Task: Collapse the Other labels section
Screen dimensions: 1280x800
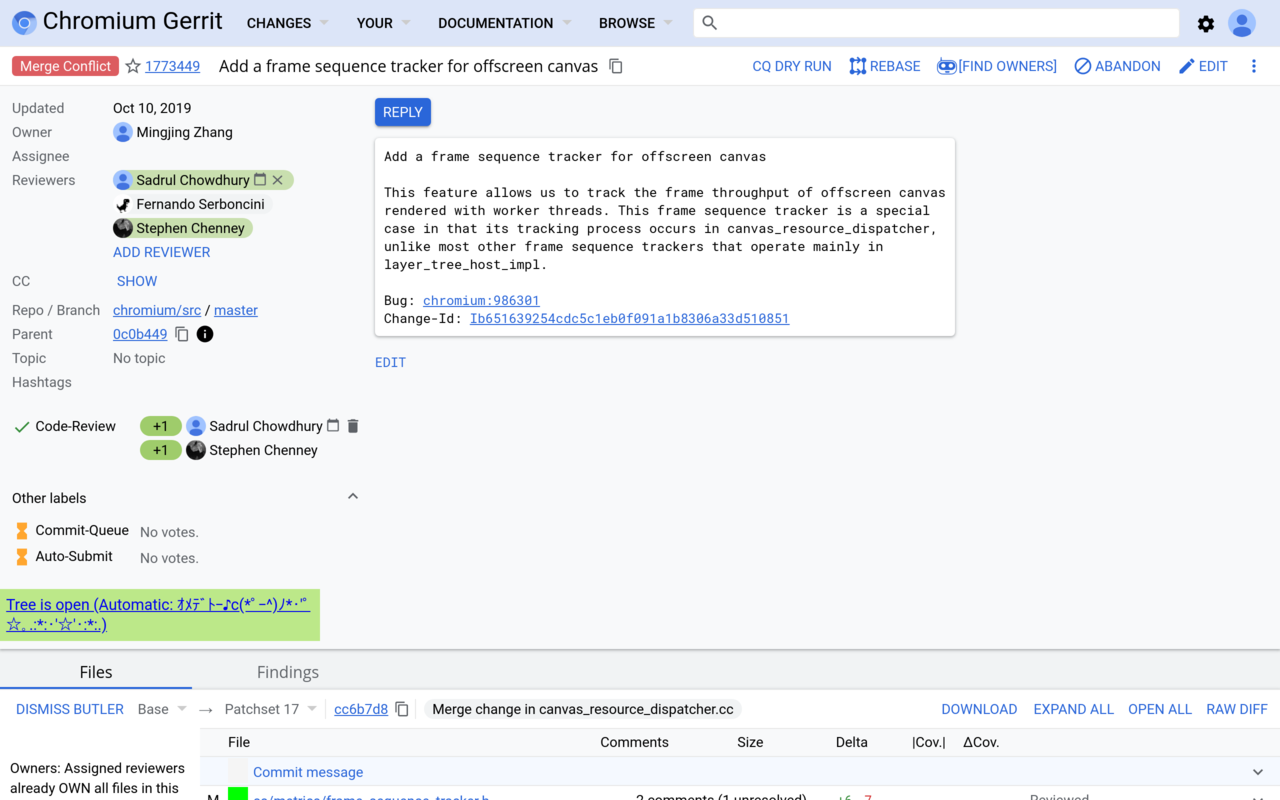Action: [352, 497]
